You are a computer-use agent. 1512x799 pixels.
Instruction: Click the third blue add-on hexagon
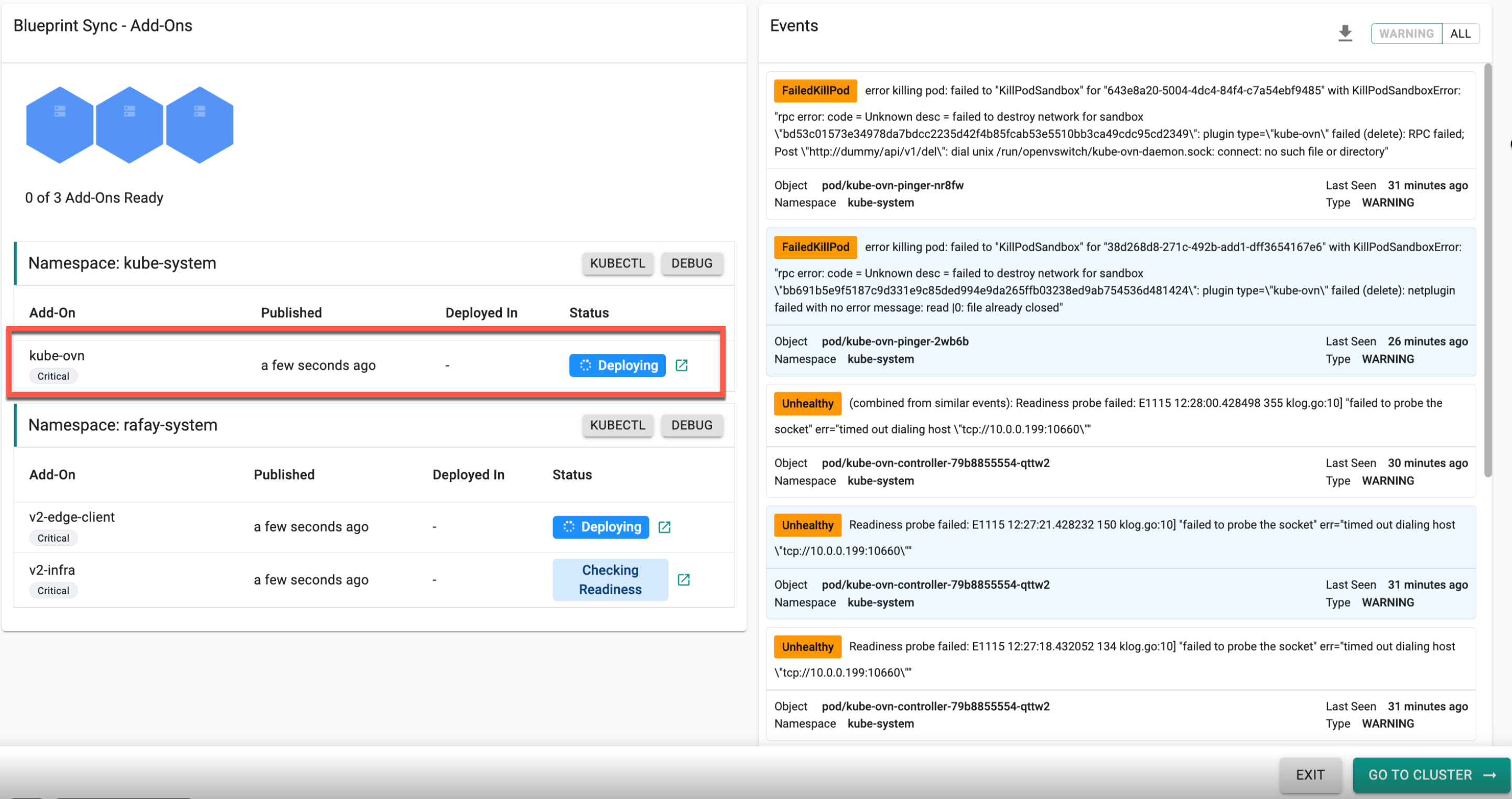click(x=200, y=125)
